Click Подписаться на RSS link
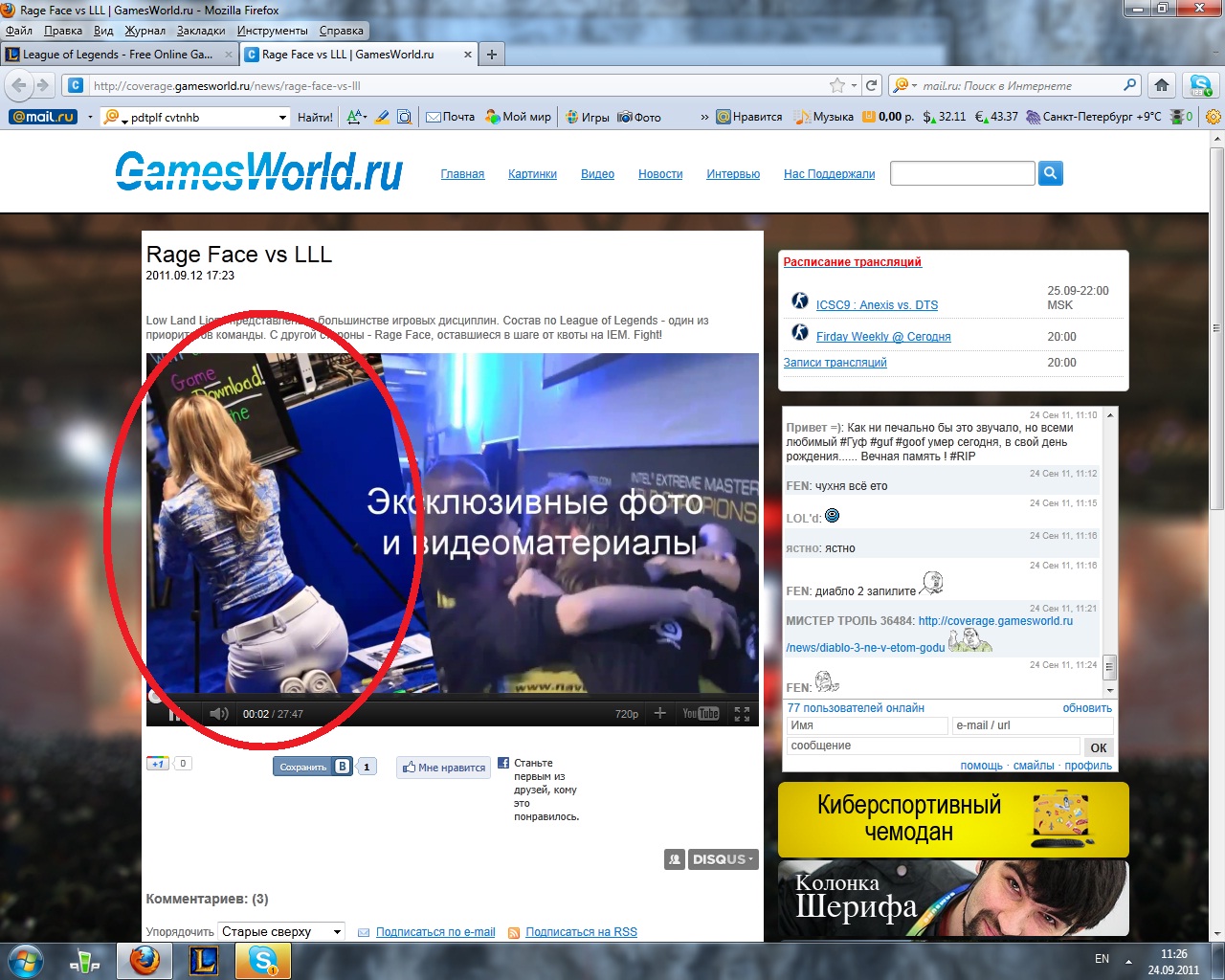The width and height of the screenshot is (1225, 980). coord(581,932)
